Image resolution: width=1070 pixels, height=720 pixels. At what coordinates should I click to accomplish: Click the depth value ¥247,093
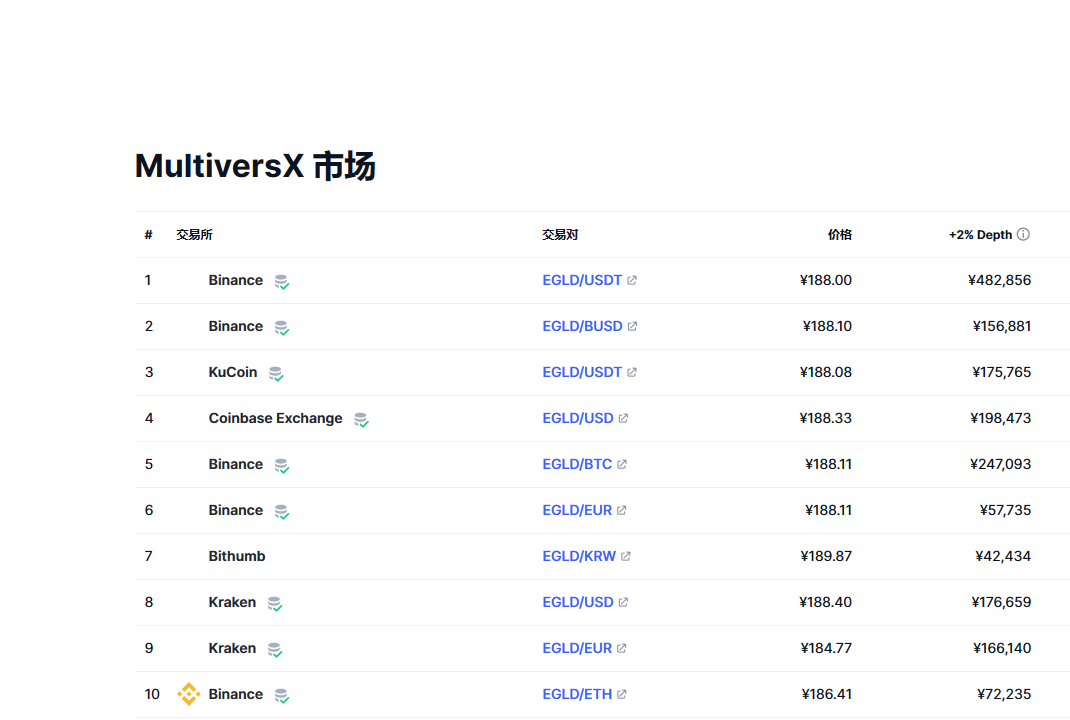tap(1000, 464)
